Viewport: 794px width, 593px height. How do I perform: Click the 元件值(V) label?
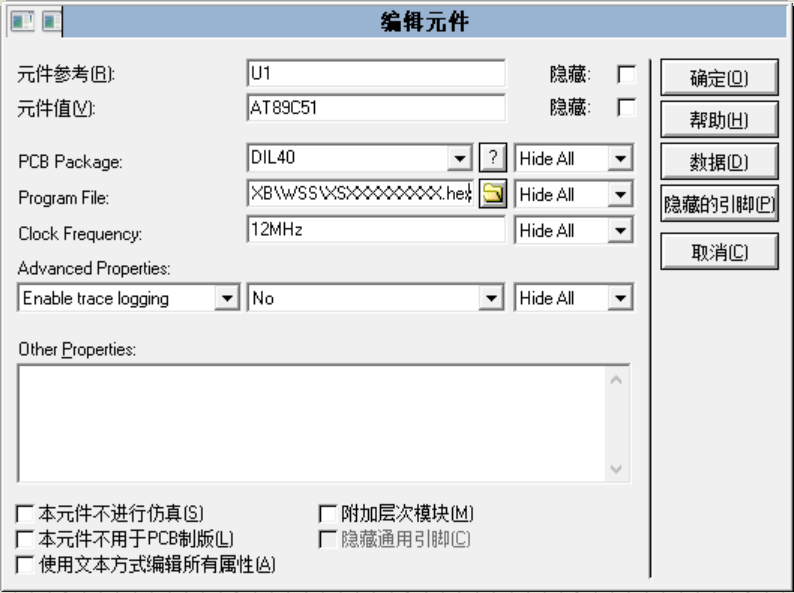(x=56, y=108)
